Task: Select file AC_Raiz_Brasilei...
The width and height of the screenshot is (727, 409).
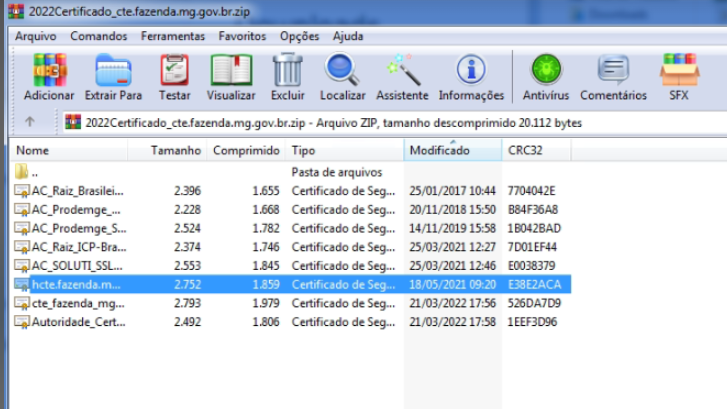Action: click(x=77, y=191)
